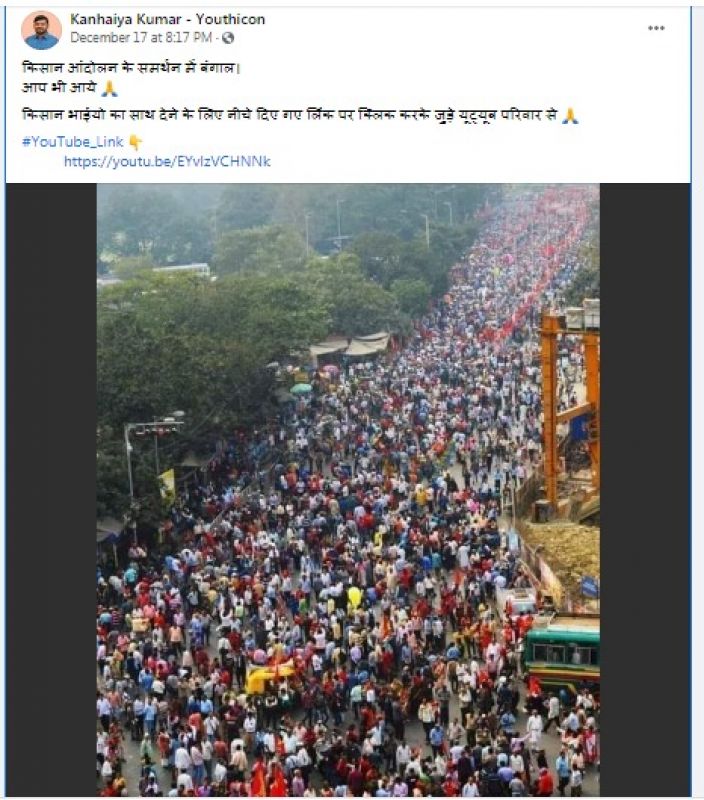
Task: Click the folded hands emoji after 'आप भी आये'
Action: coord(109,89)
